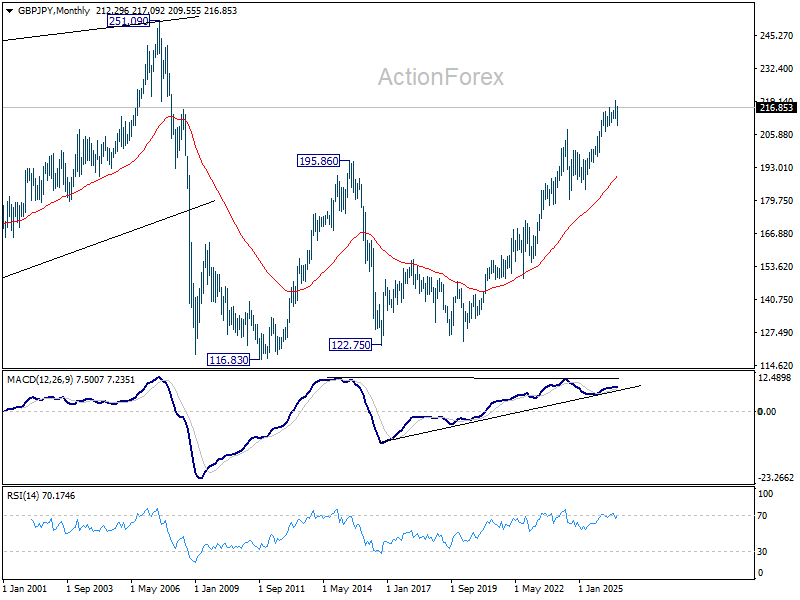Viewport: 800px width, 600px height.
Task: Click the MACD 0.00 zero level label
Action: point(767,411)
